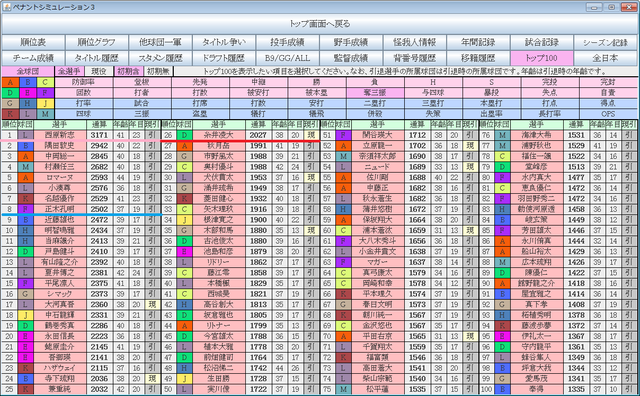Show top 100 for 打点 RBIs
Screen dimensions: 640x396
(x=550, y=103)
